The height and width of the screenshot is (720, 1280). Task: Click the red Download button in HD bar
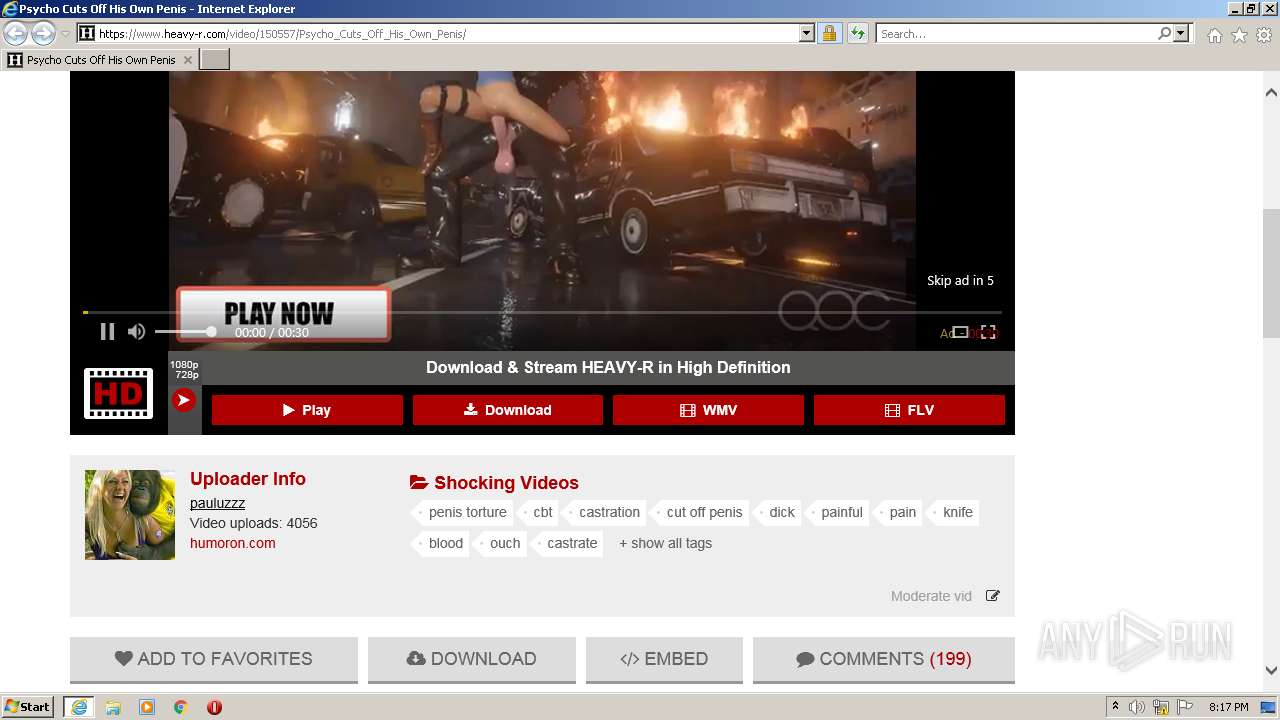508,410
